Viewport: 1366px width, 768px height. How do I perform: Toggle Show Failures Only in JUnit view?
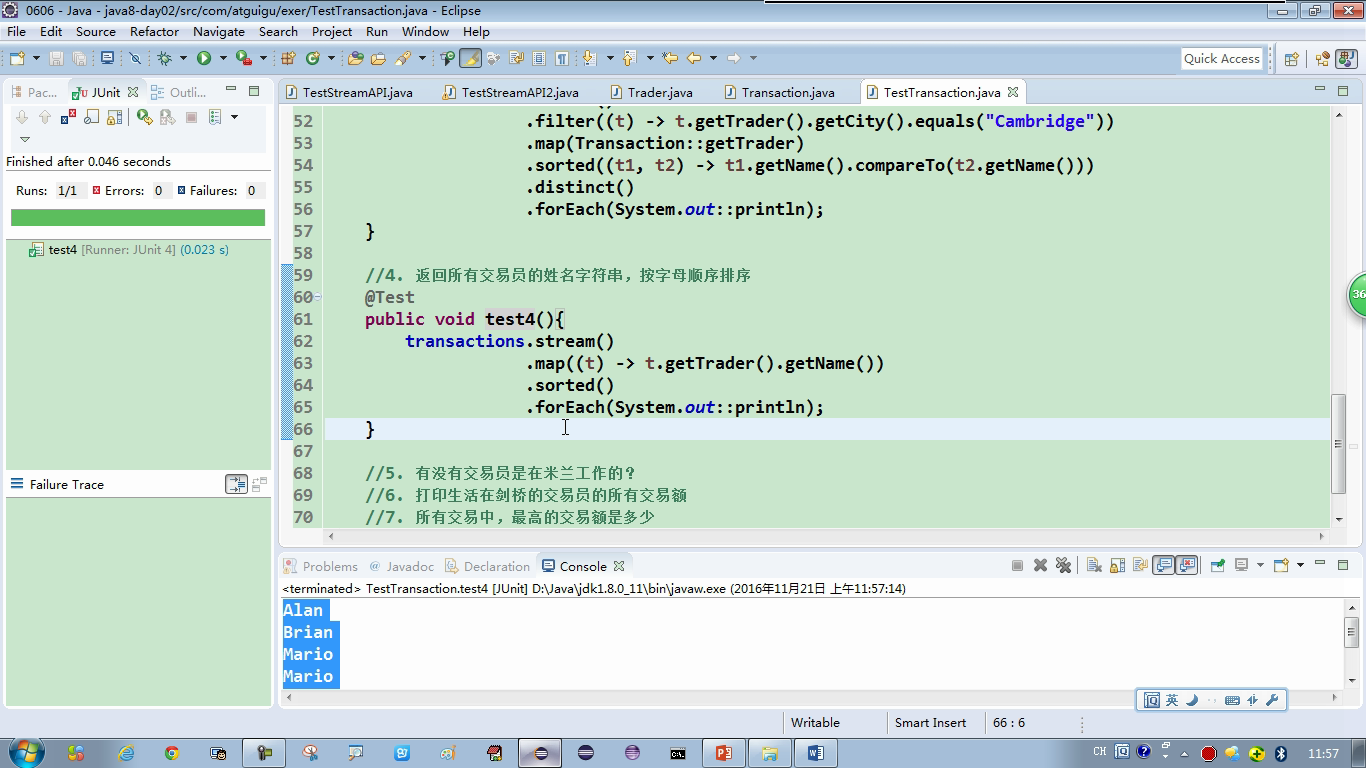coord(68,117)
